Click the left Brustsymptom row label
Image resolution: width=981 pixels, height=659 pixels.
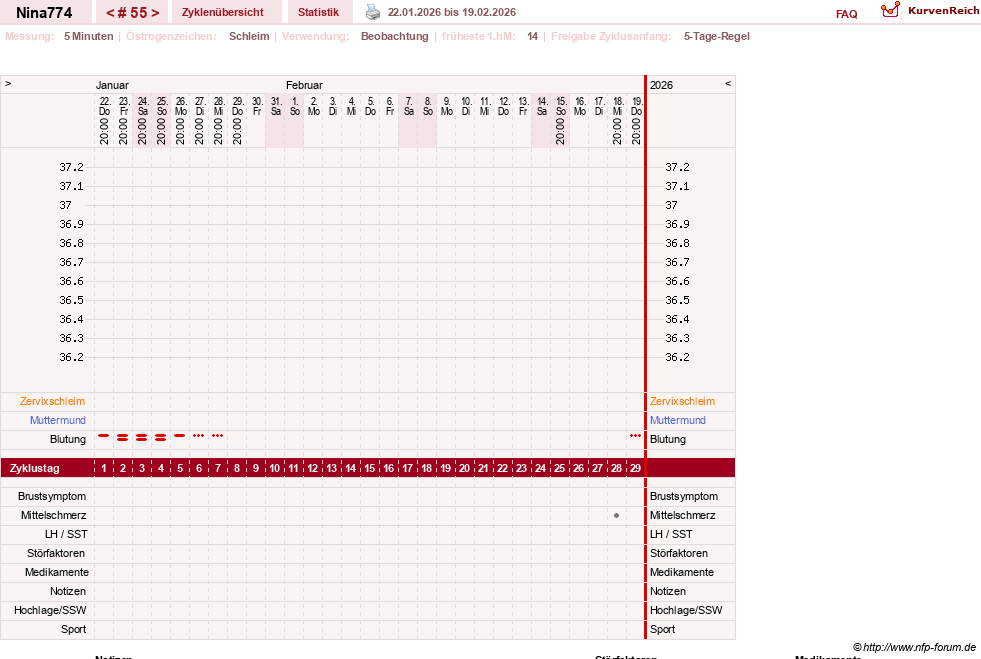[52, 496]
